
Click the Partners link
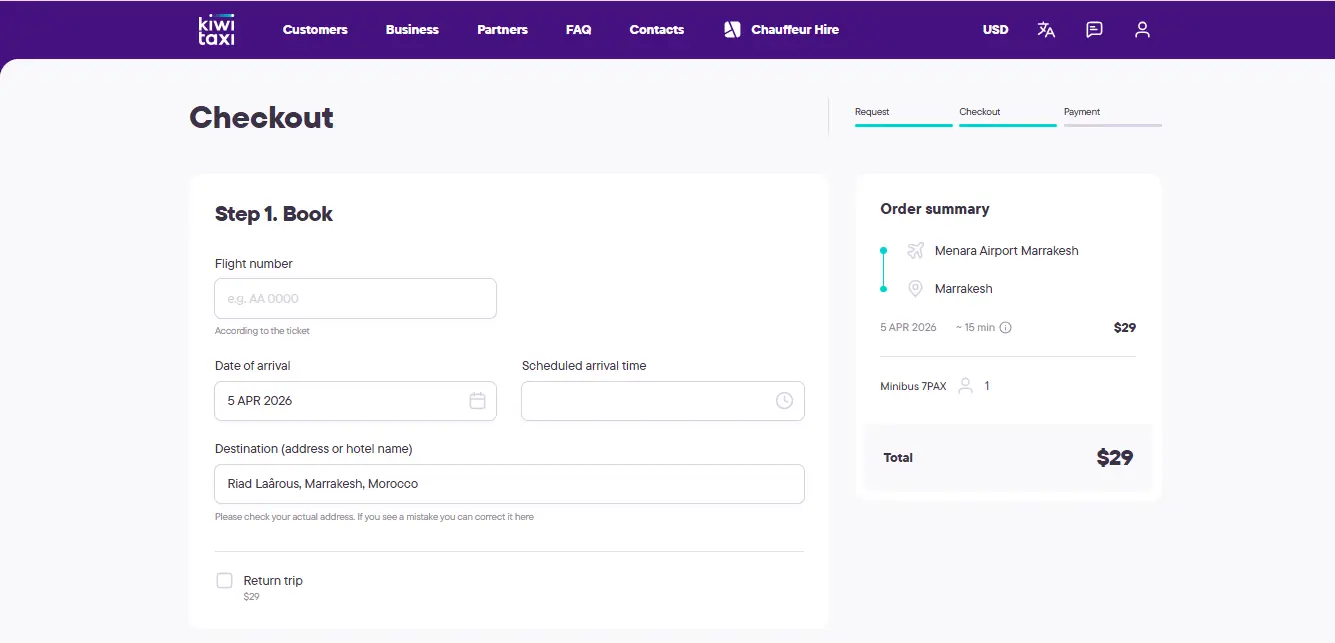click(x=502, y=30)
